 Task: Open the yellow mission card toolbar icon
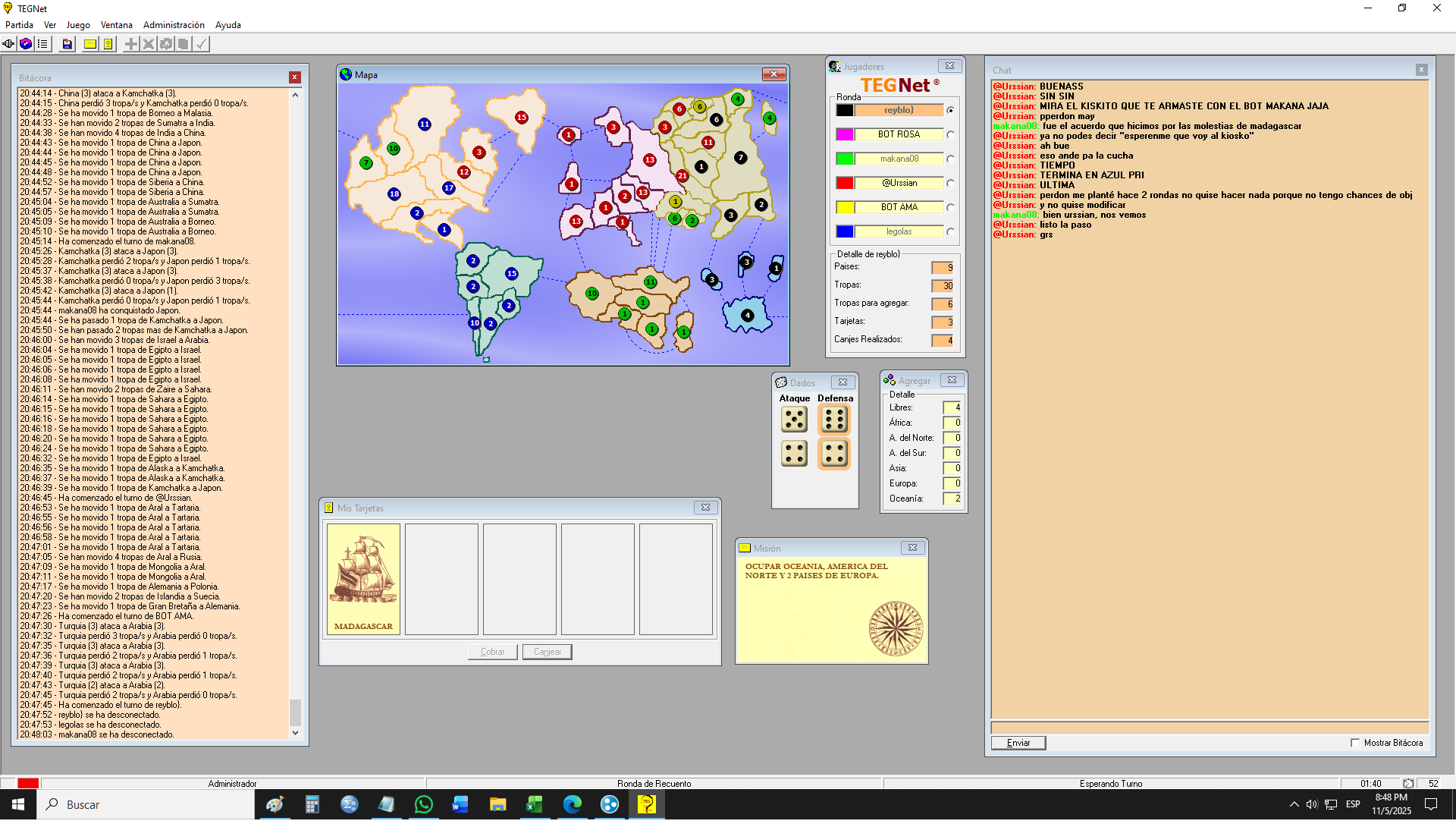[x=90, y=44]
